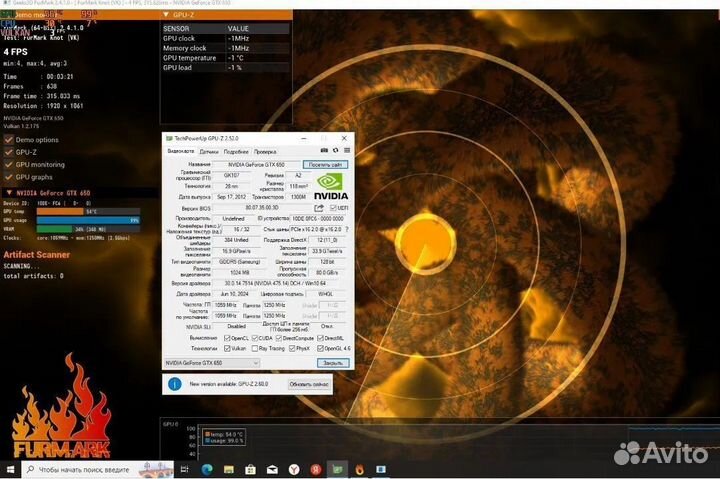Click the GPU-Z title bar icon
The height and width of the screenshot is (479, 720).
[169, 138]
